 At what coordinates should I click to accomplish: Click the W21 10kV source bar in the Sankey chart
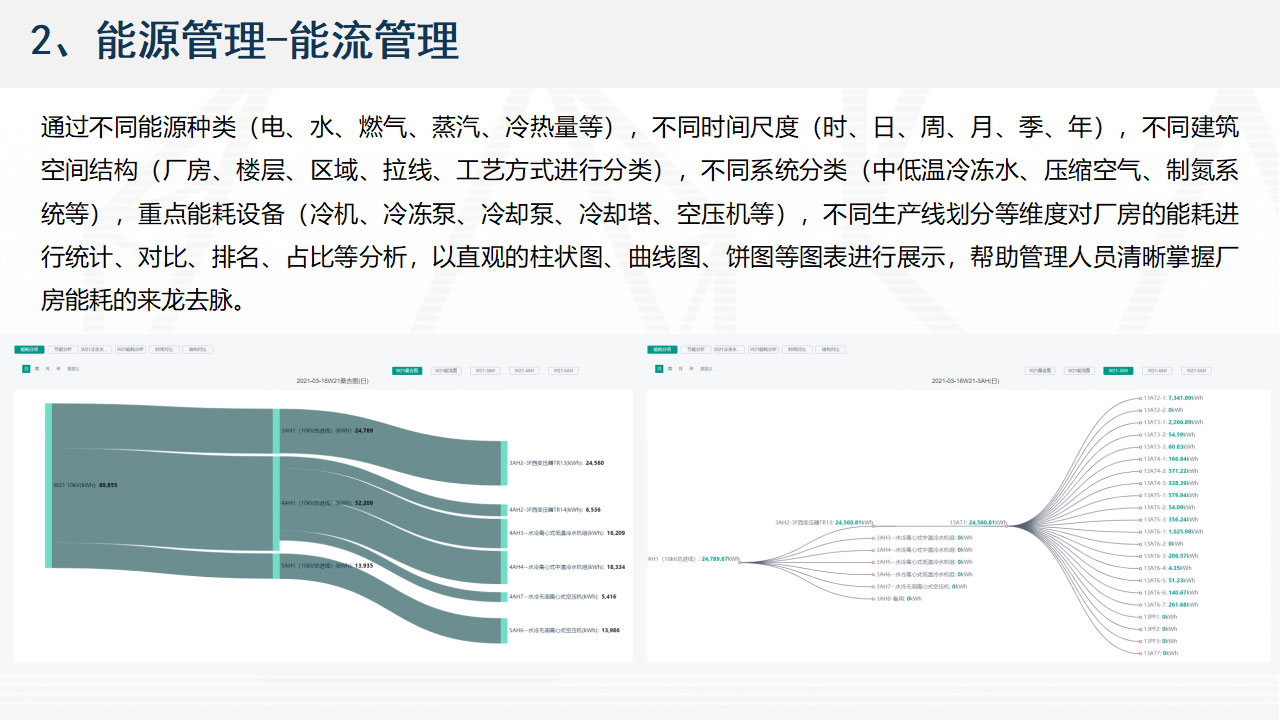click(x=48, y=485)
